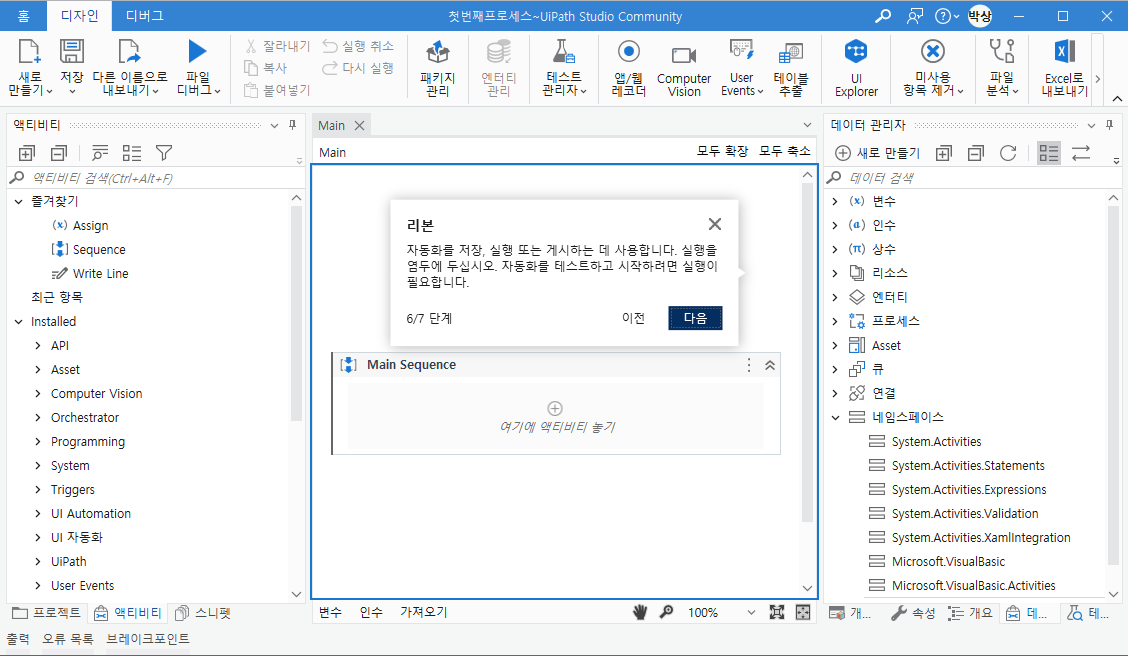The height and width of the screenshot is (656, 1128).
Task: Open UI Explorer
Action: point(856,52)
